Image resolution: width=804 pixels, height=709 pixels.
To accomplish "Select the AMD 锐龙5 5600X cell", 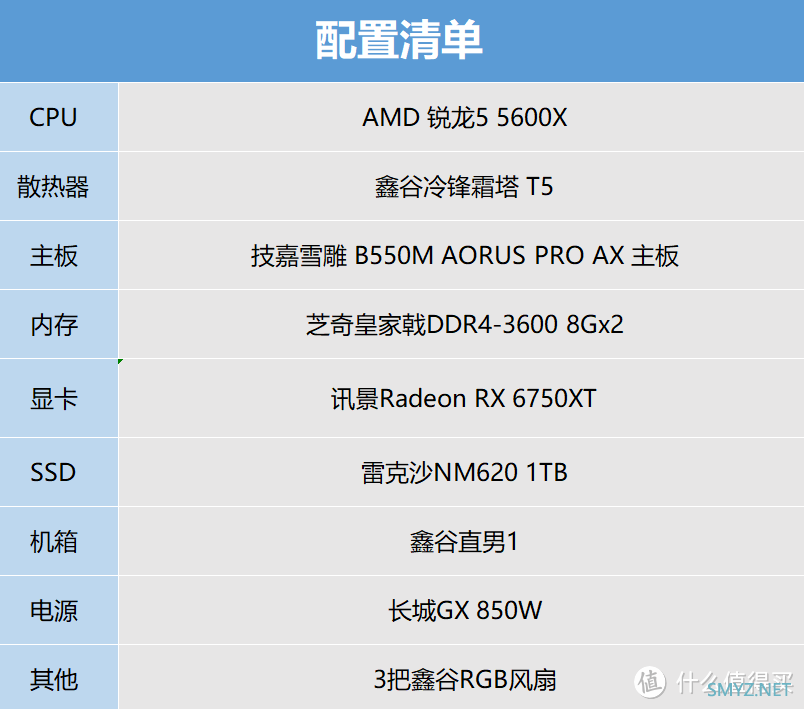I will pos(461,117).
